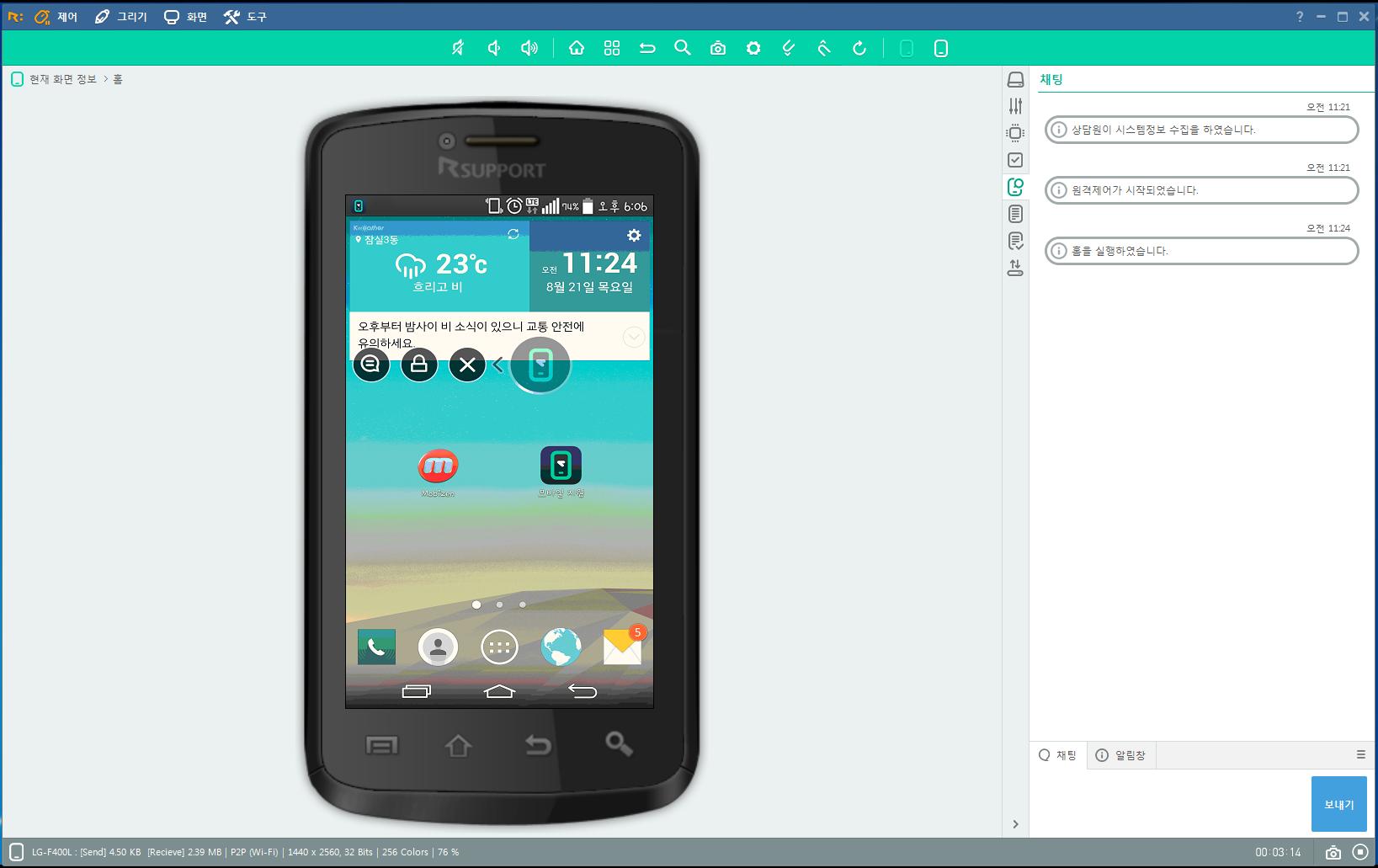Open the 모바일 지원 app on phone
The width and height of the screenshot is (1378, 868).
[561, 472]
